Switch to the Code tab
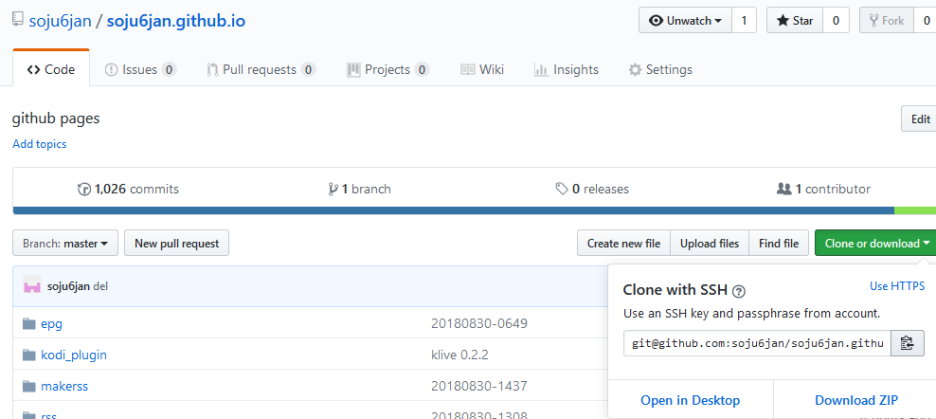Image resolution: width=936 pixels, height=419 pixels. pyautogui.click(x=51, y=69)
